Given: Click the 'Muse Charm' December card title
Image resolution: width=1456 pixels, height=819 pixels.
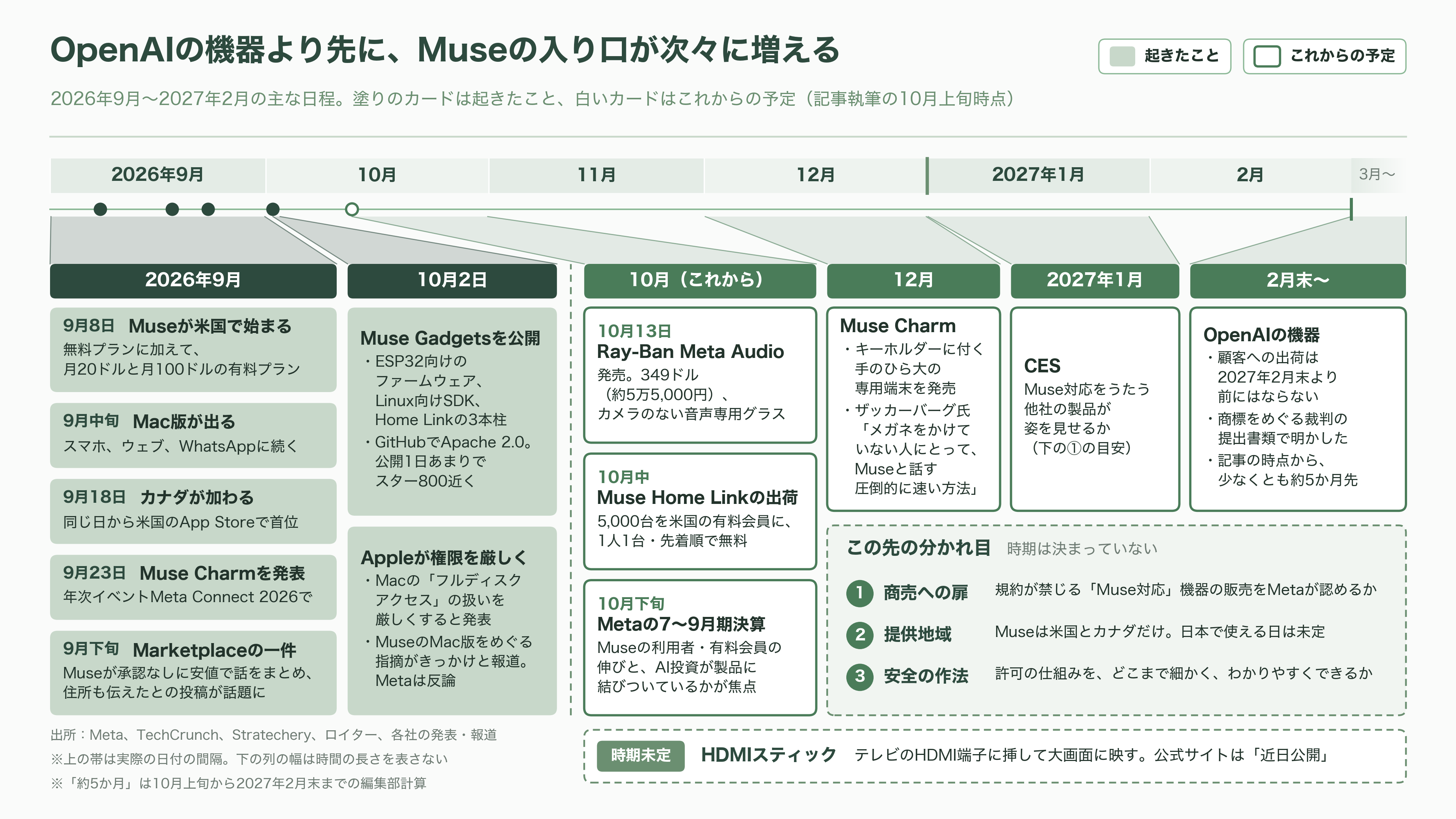Looking at the screenshot, I should (x=897, y=326).
